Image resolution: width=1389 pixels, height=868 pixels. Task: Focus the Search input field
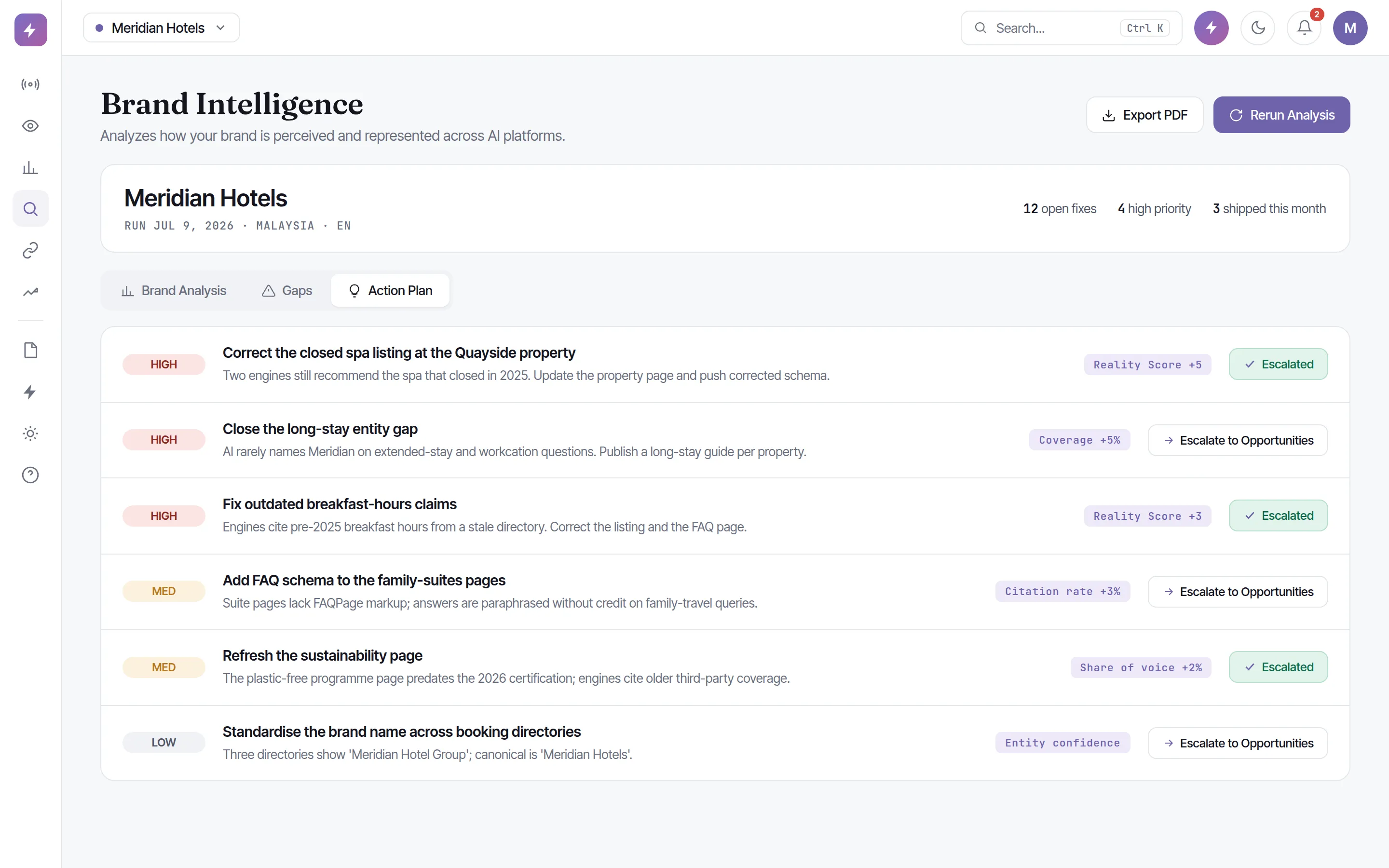click(x=1071, y=27)
